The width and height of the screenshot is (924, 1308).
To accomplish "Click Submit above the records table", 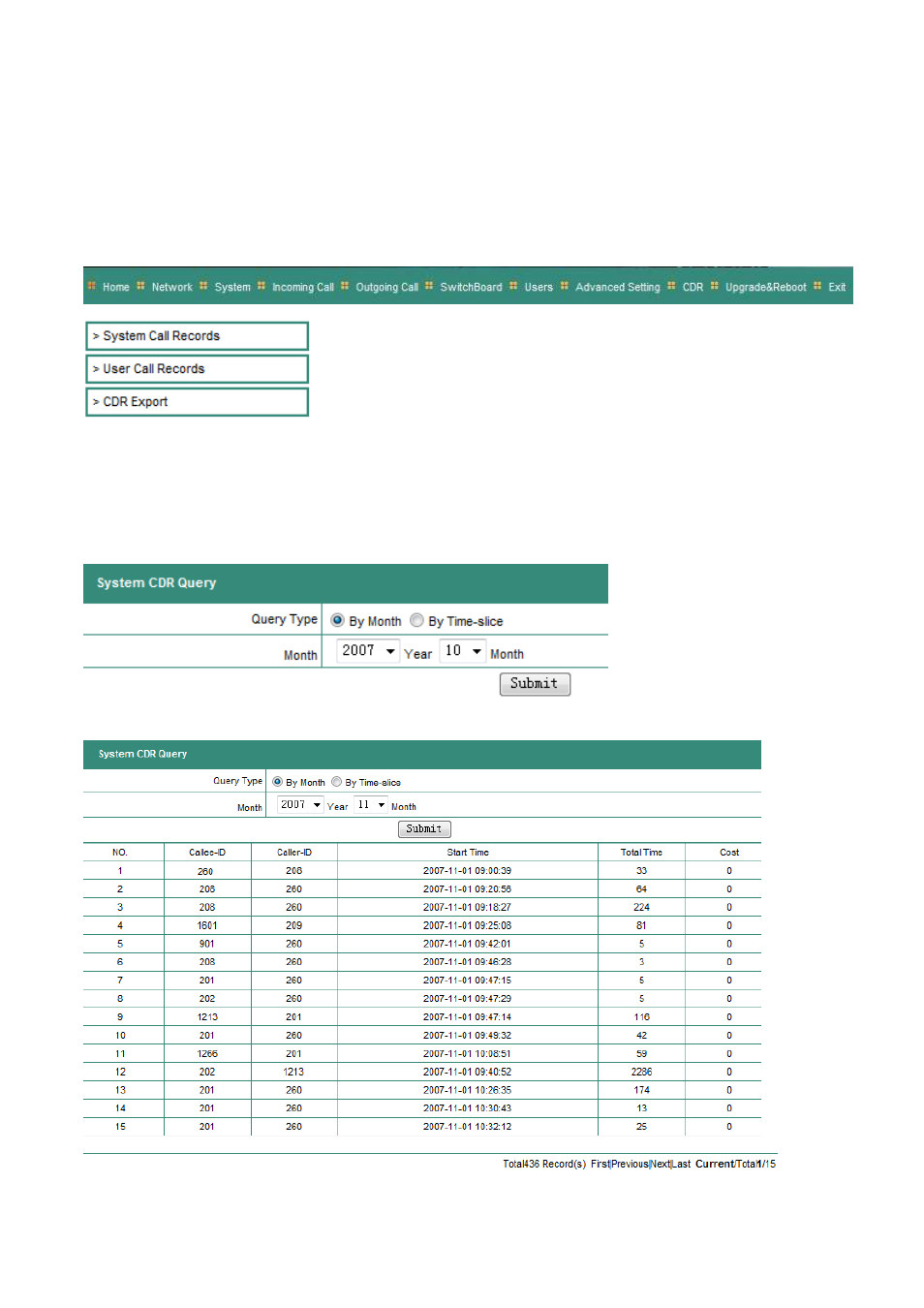I will pyautogui.click(x=424, y=829).
